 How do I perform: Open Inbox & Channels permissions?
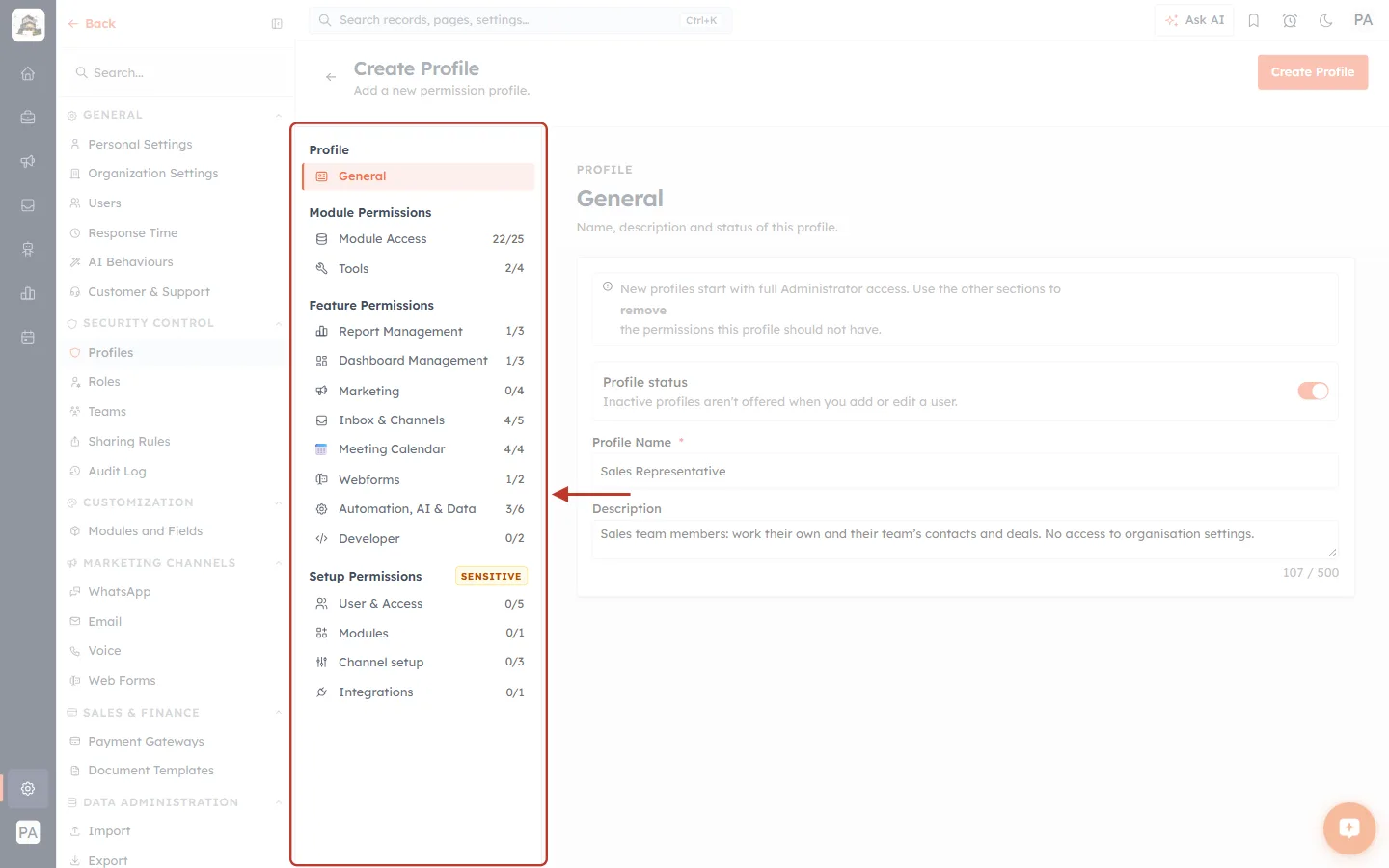pos(419,420)
